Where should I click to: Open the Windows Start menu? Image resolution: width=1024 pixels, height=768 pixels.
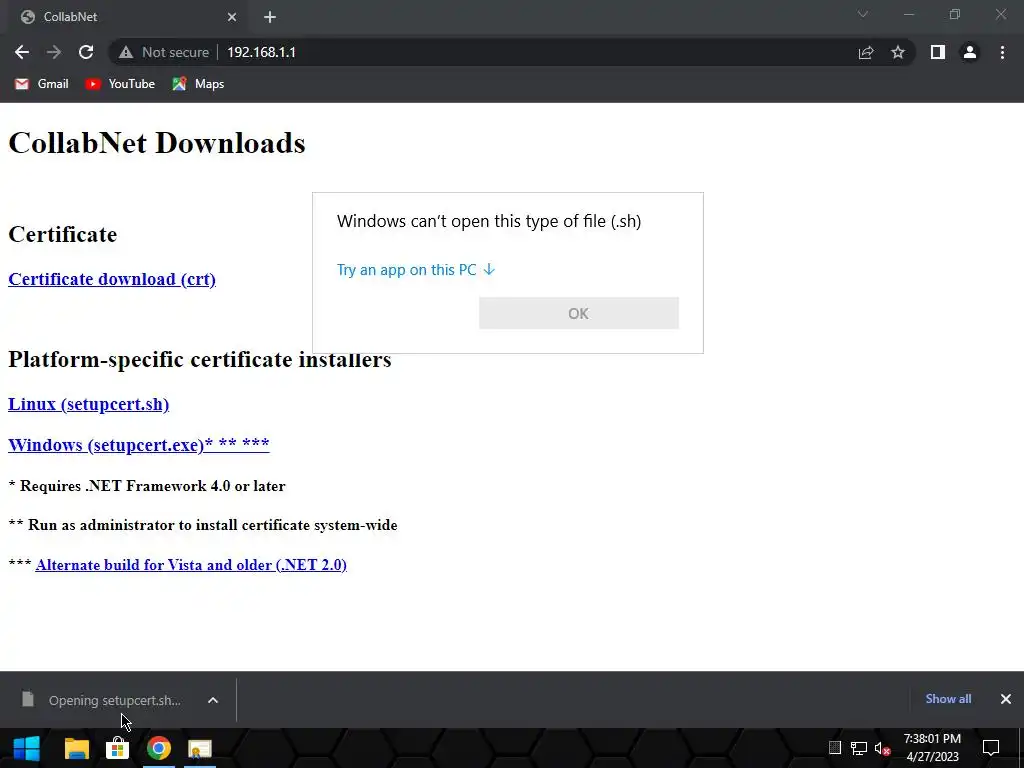[x=27, y=748]
